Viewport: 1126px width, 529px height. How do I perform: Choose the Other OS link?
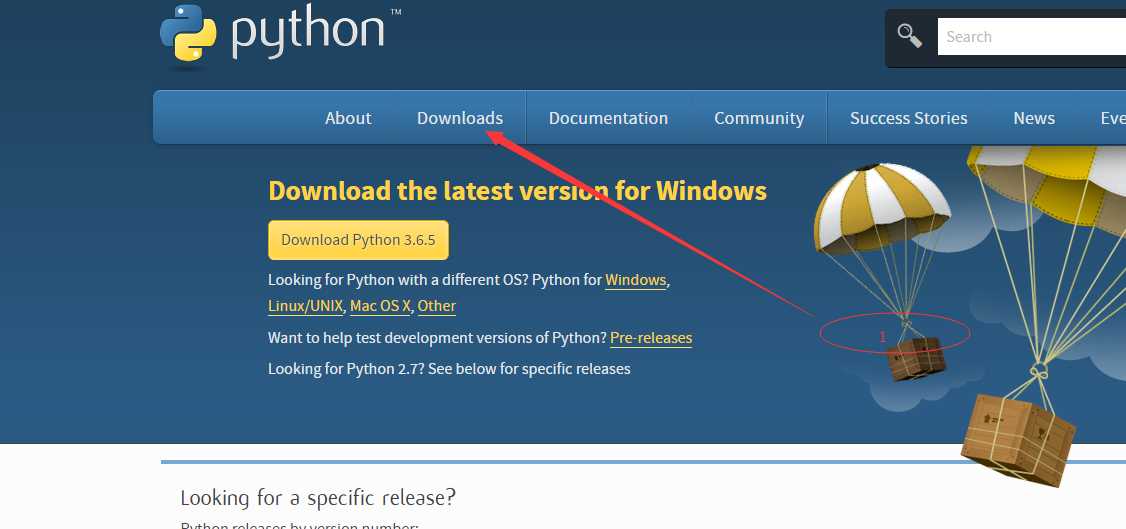pyautogui.click(x=437, y=306)
